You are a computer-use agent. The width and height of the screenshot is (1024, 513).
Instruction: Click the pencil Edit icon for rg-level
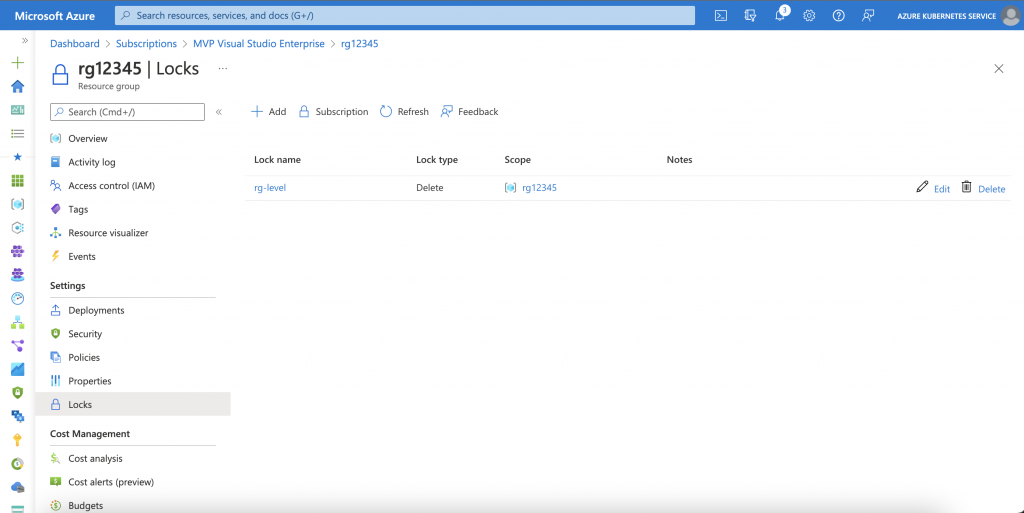[x=922, y=187]
